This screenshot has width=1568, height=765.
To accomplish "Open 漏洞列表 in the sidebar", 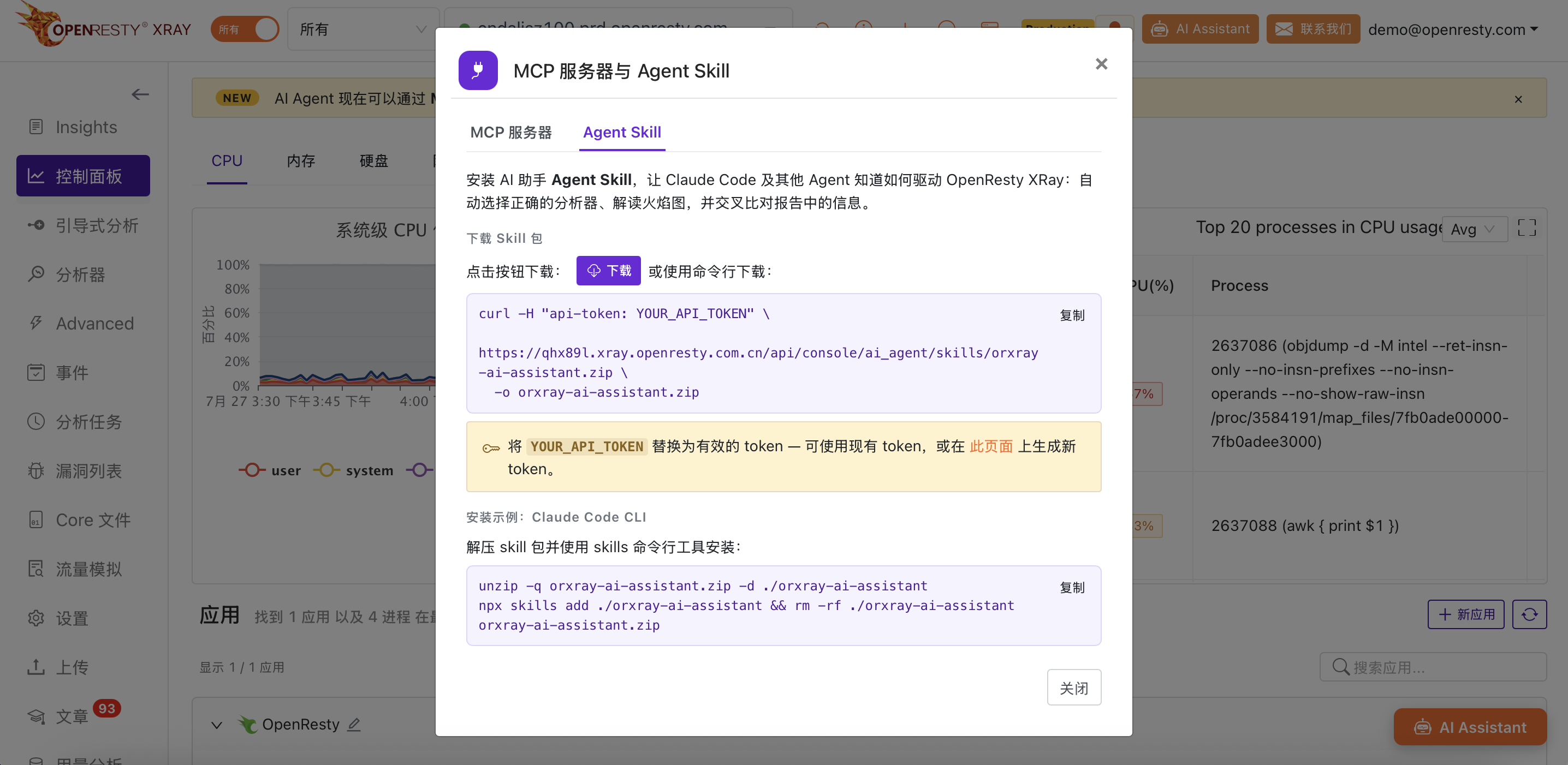I will point(84,471).
